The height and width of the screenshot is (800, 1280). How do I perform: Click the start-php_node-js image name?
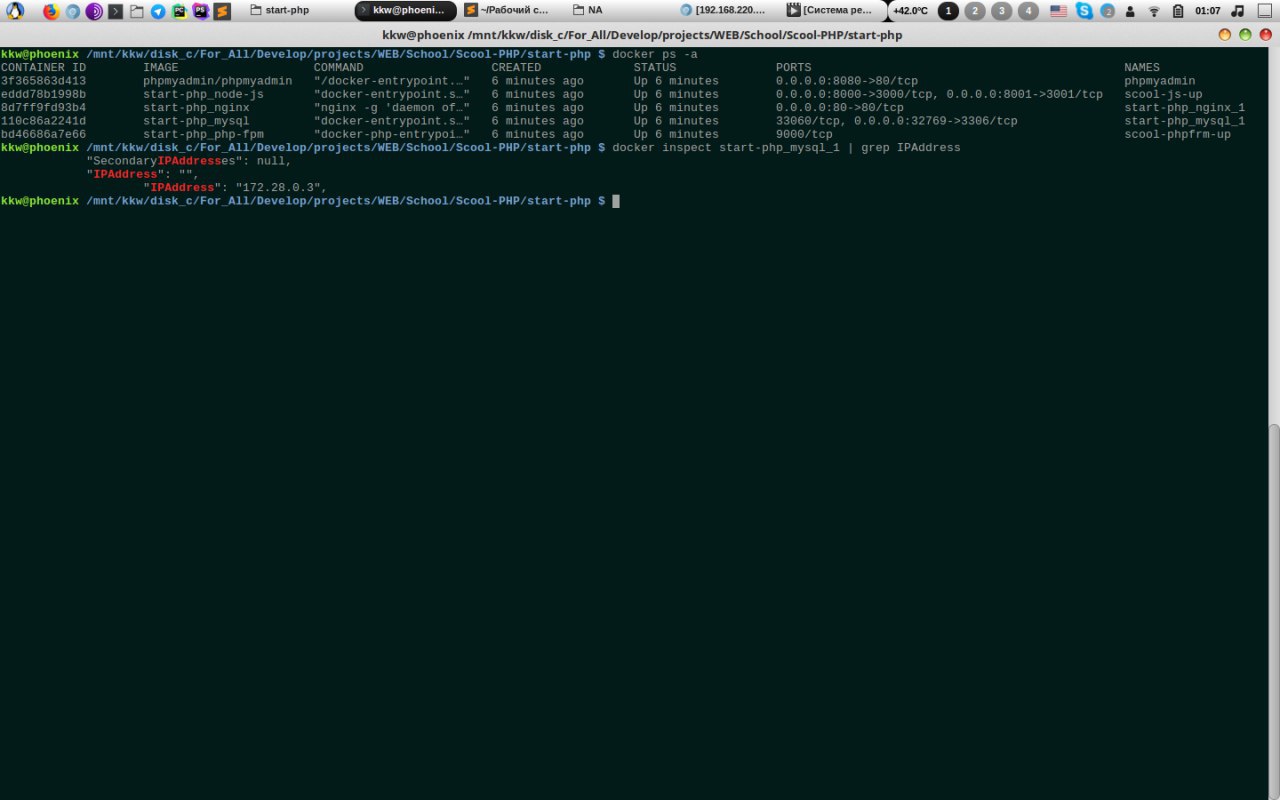coord(203,94)
